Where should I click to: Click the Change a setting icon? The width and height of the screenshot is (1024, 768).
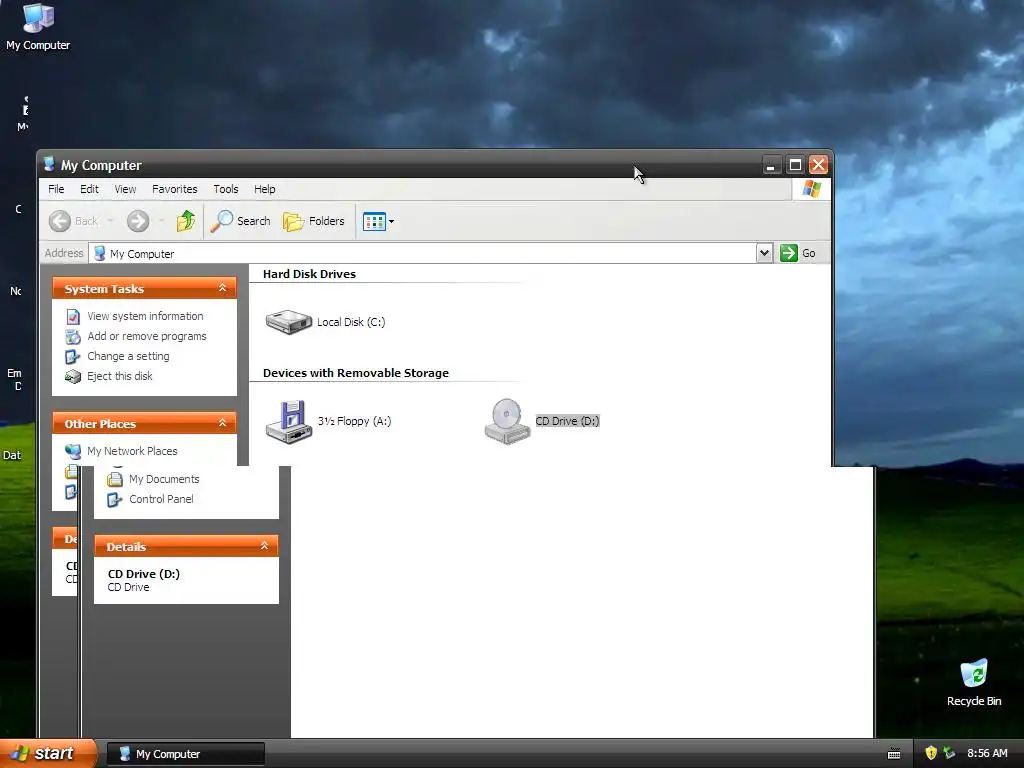tap(72, 357)
